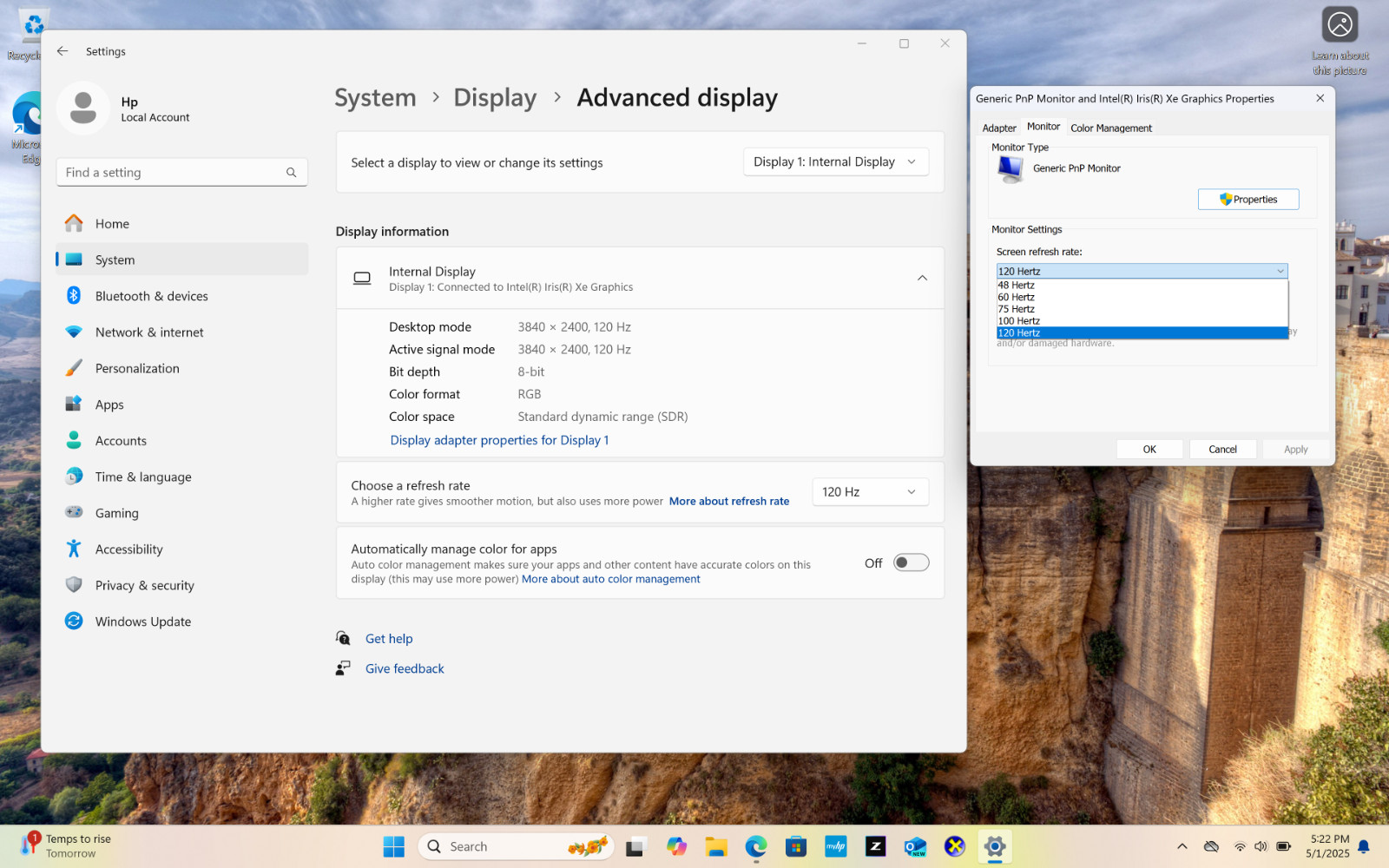Open Display adapter properties for Display 1
Image resolution: width=1389 pixels, height=868 pixels.
(x=499, y=440)
